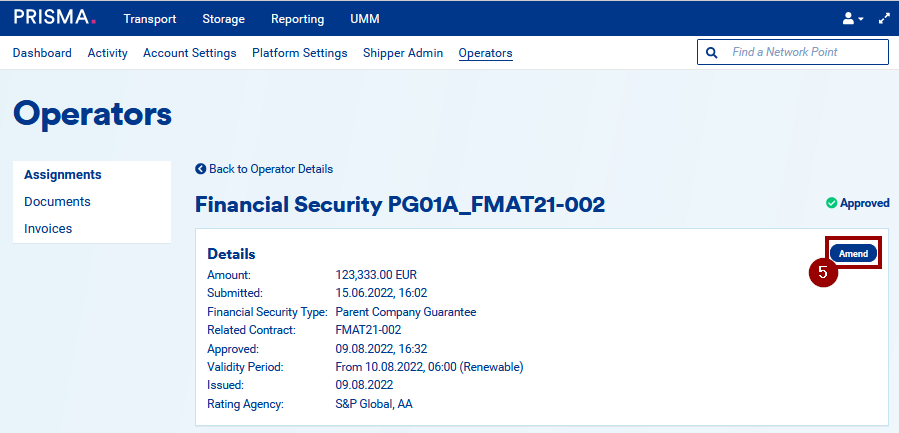Open Account Settings tab

click(190, 53)
